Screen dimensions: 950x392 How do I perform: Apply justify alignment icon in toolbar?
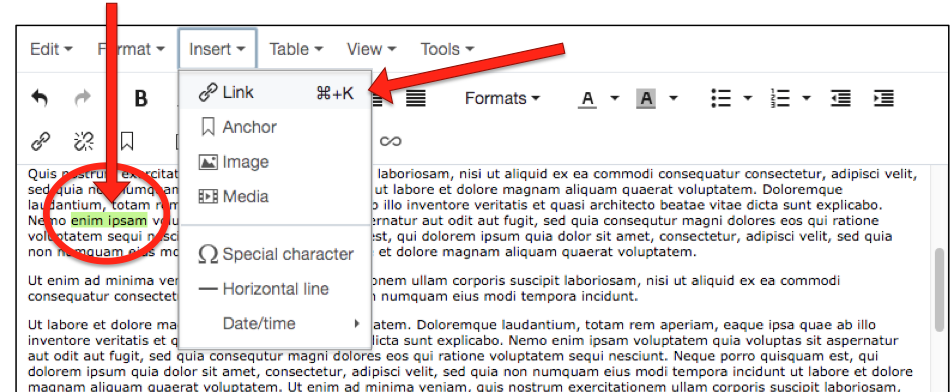[415, 98]
